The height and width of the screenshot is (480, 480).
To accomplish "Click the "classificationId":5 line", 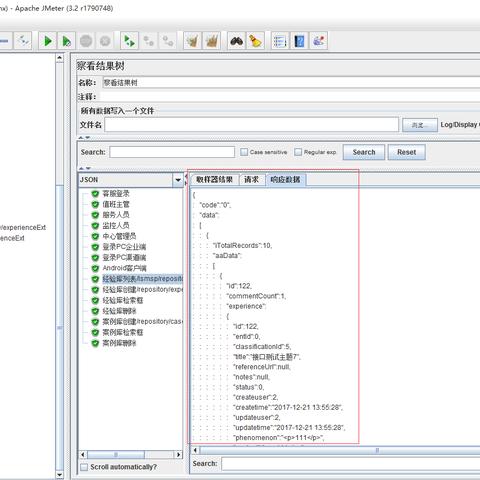I will tap(263, 347).
